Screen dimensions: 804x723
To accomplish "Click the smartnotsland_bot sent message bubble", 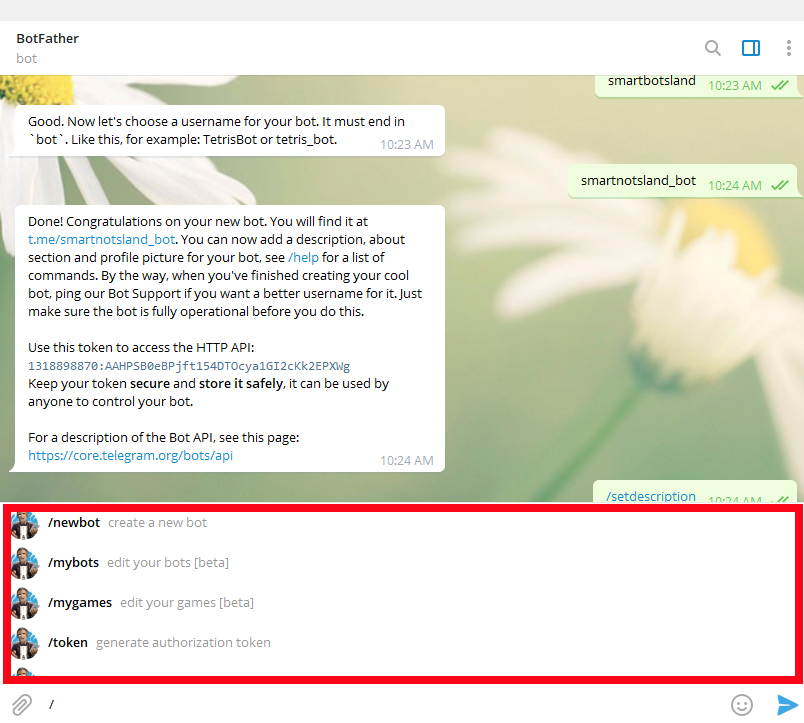I will [x=639, y=181].
